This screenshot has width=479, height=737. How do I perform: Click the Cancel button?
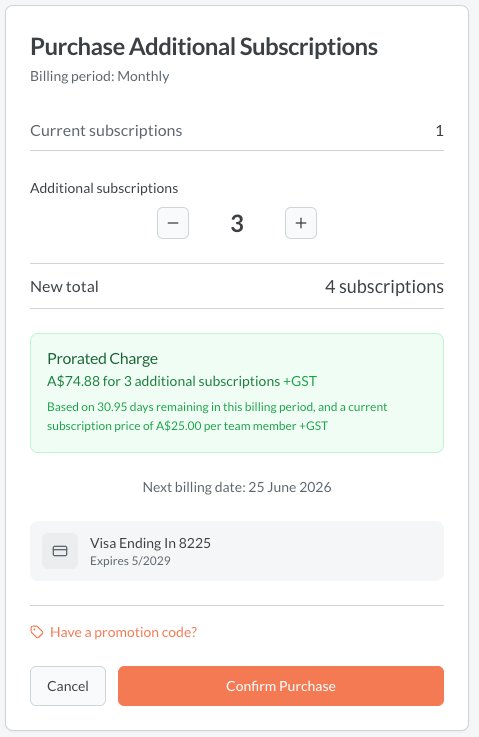[x=68, y=686]
